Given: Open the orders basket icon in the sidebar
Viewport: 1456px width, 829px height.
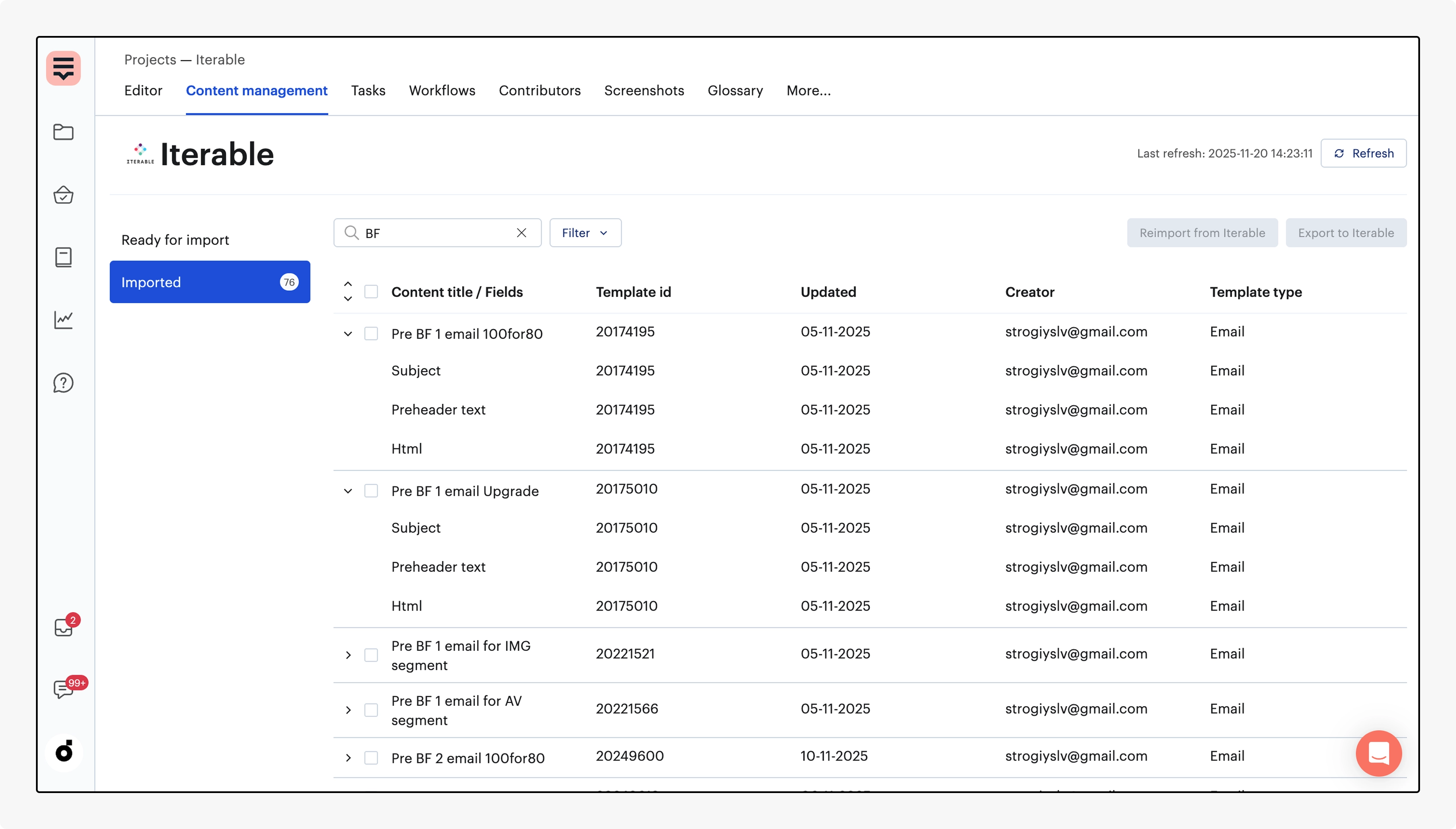Looking at the screenshot, I should [63, 195].
